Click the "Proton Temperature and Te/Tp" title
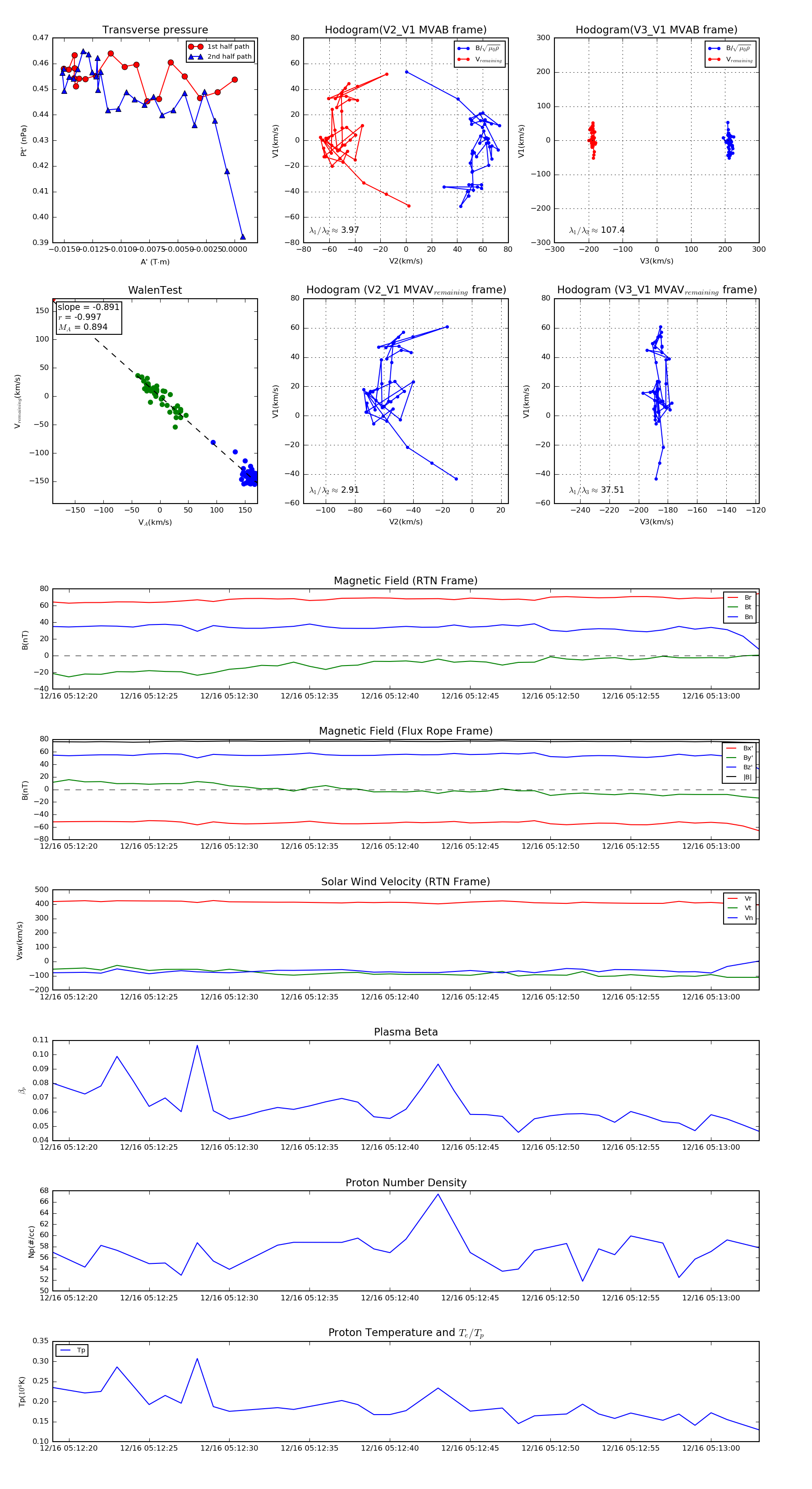Viewport: 812px width, 1489px height. click(406, 1333)
